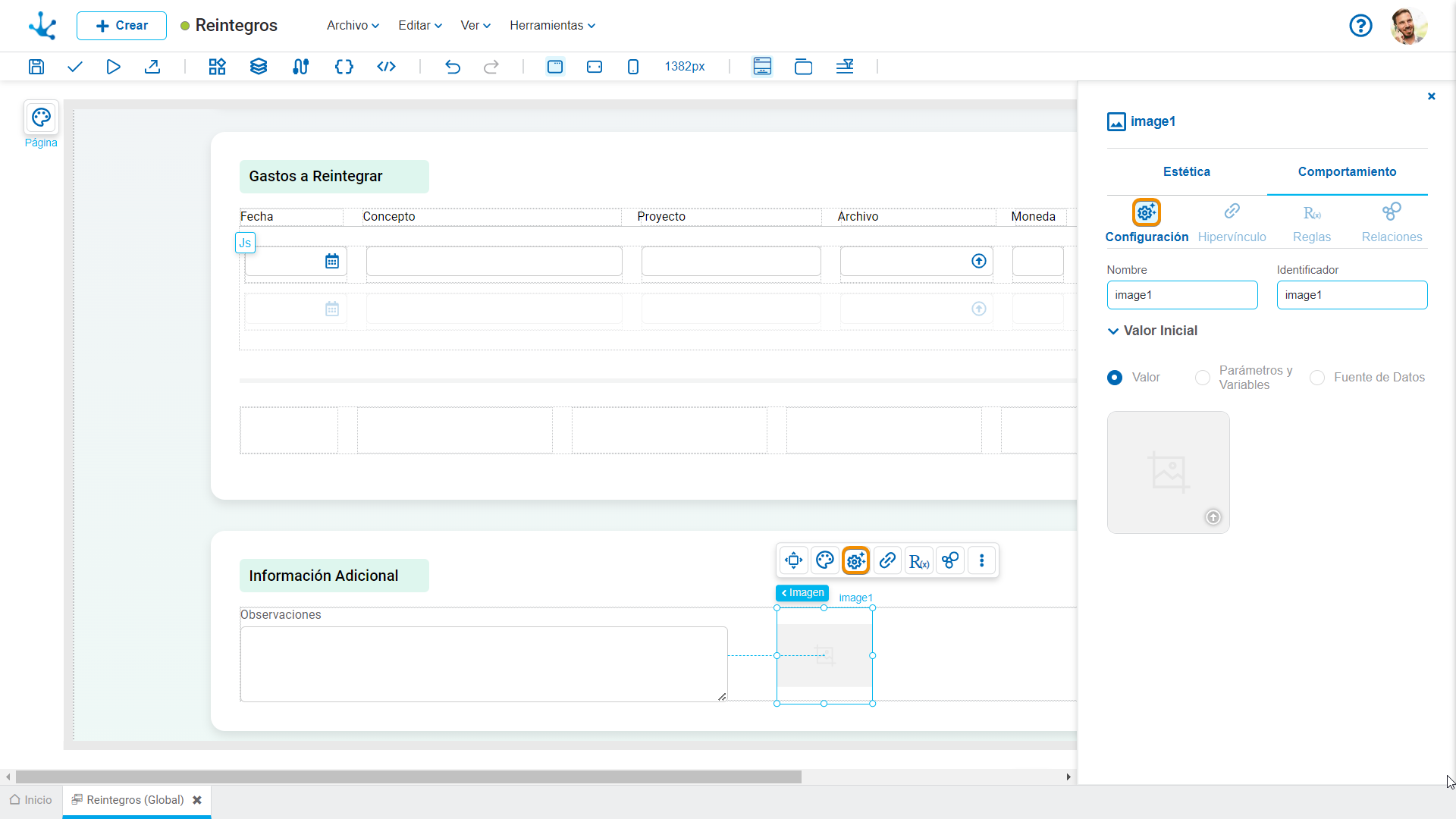Click the Nombre input field

pos(1182,295)
